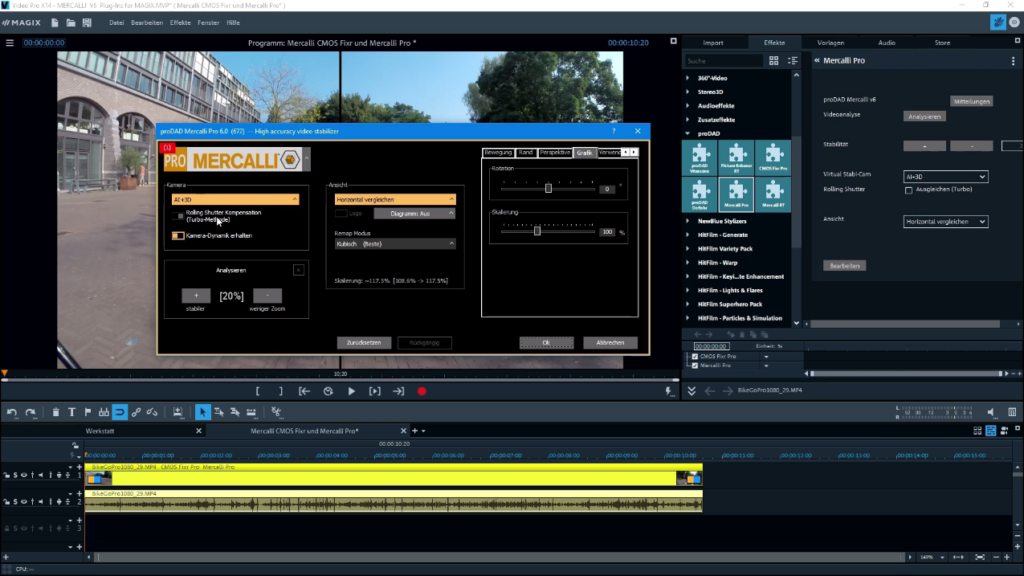Jump to range start in transport bar
The width and height of the screenshot is (1024, 576).
[x=304, y=391]
